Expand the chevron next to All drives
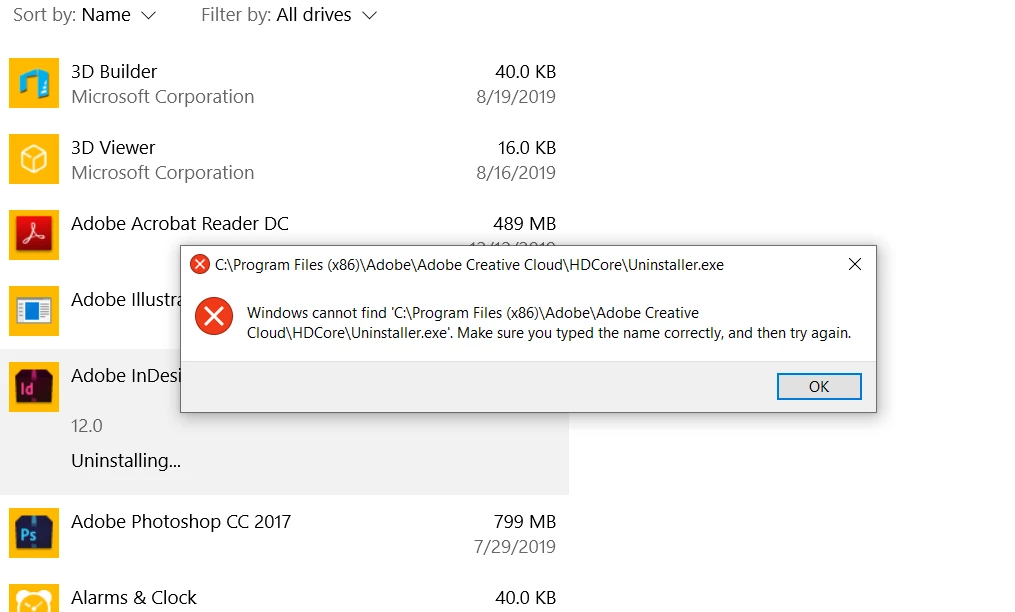Screen dimensions: 1015x612 tap(370, 16)
